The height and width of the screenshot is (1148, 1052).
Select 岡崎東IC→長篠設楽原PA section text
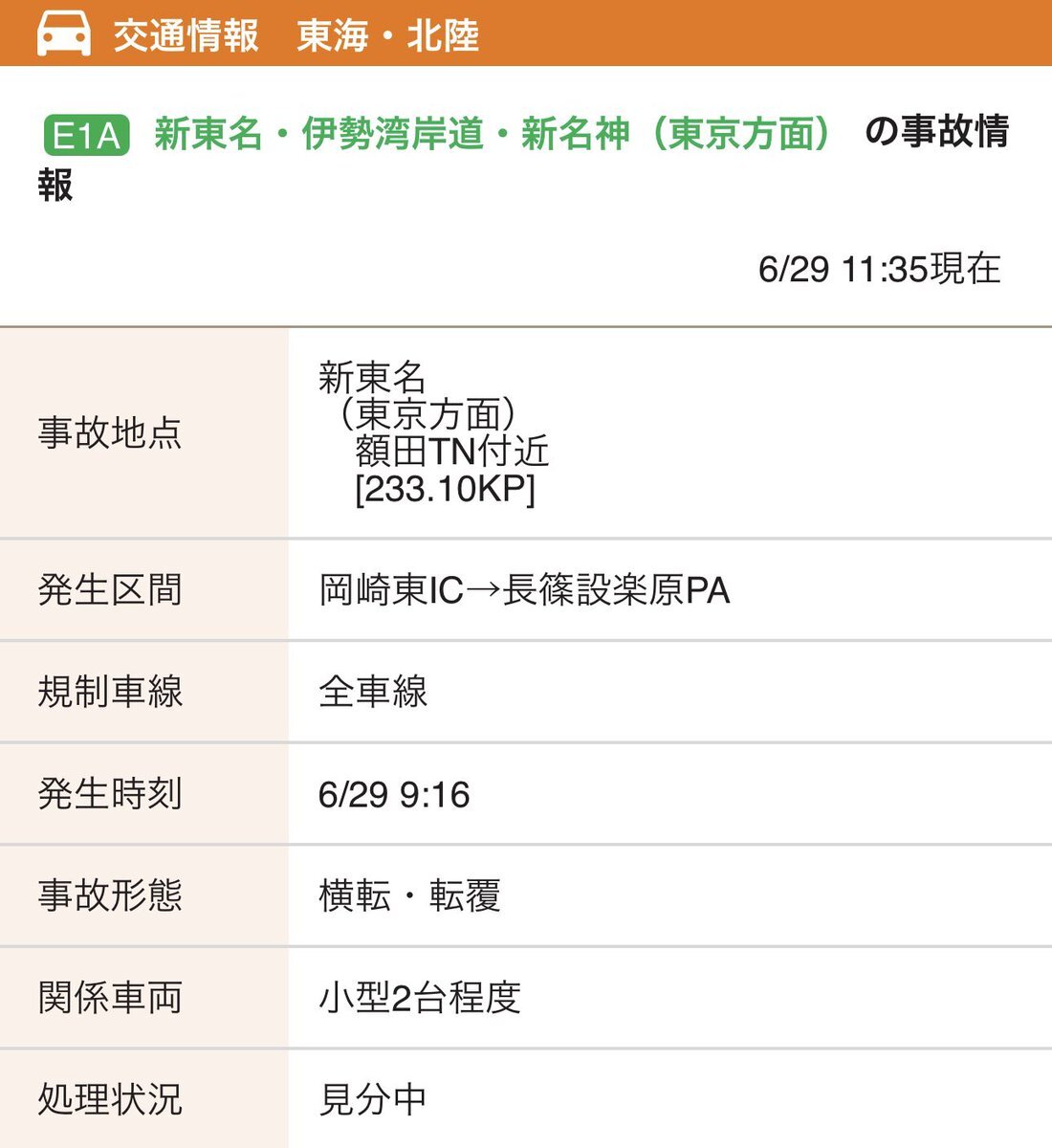pos(524,590)
